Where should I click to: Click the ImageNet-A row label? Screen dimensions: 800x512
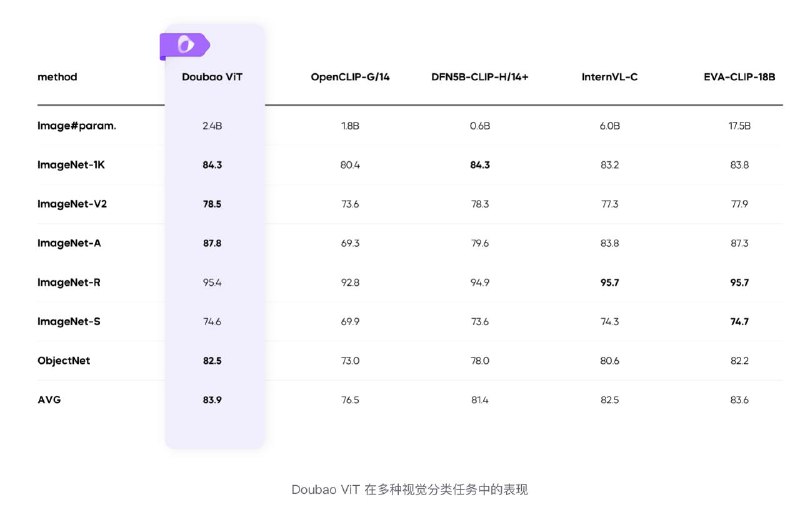[x=69, y=243]
